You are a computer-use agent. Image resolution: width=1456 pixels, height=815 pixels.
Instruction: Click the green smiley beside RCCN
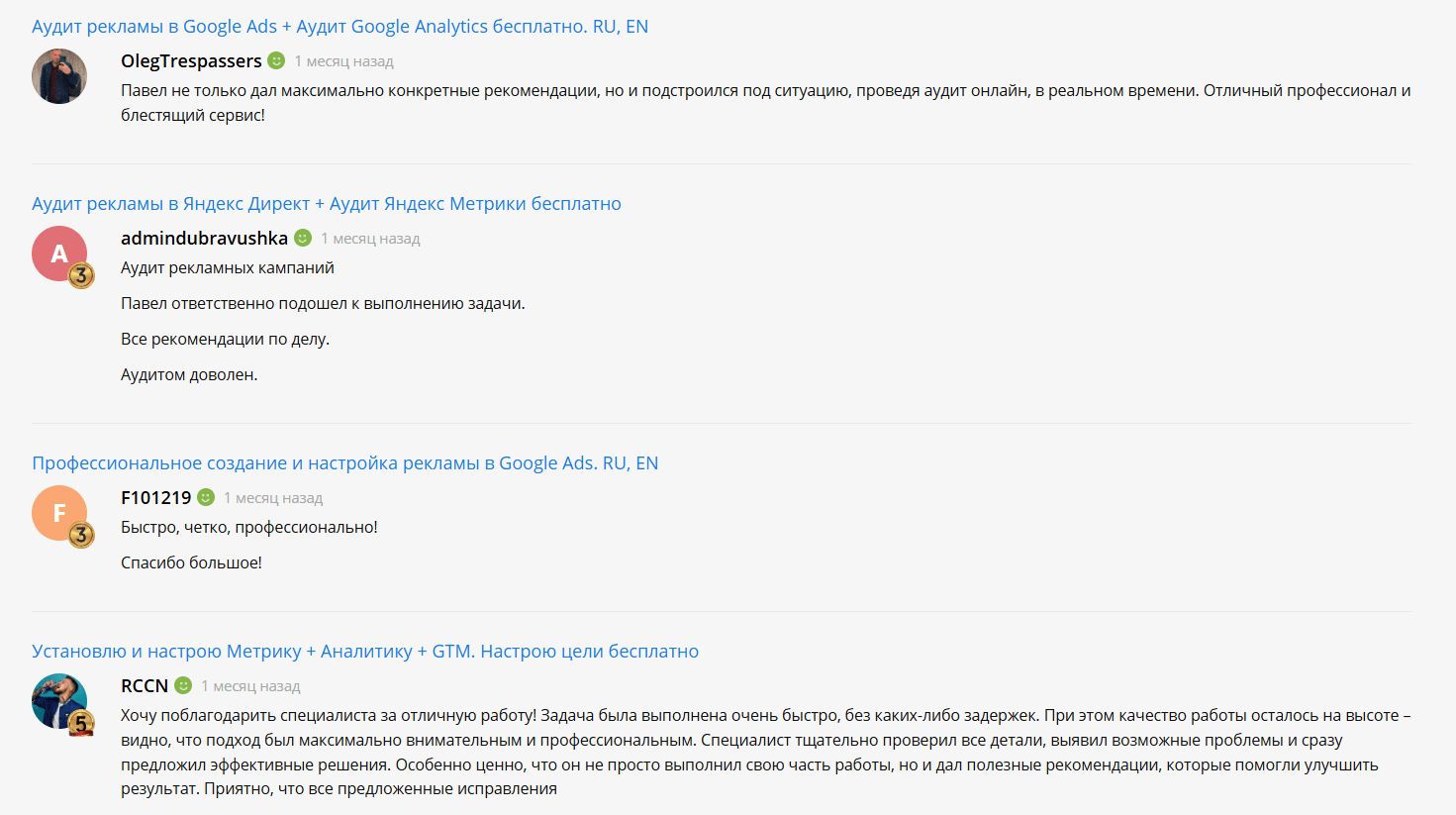point(183,685)
